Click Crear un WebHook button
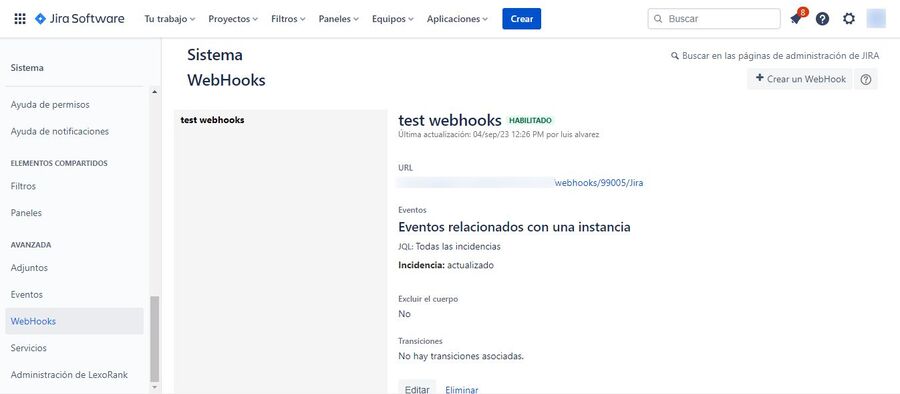 [800, 79]
